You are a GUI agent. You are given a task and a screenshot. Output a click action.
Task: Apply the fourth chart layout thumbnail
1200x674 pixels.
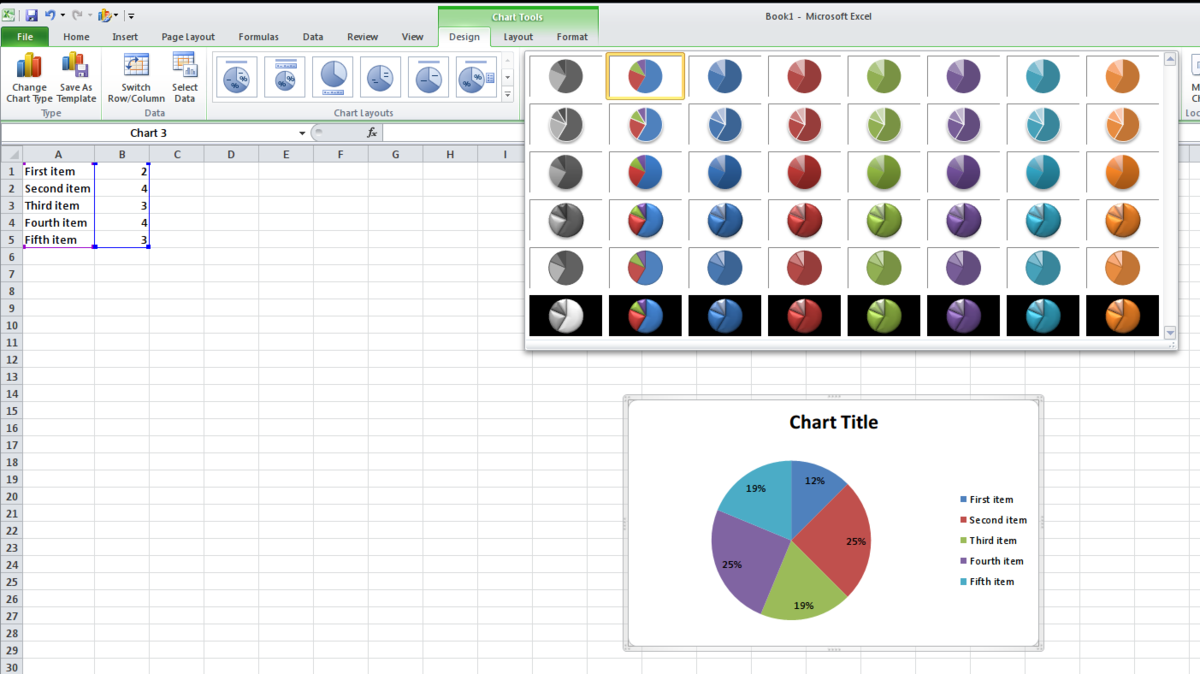(381, 77)
